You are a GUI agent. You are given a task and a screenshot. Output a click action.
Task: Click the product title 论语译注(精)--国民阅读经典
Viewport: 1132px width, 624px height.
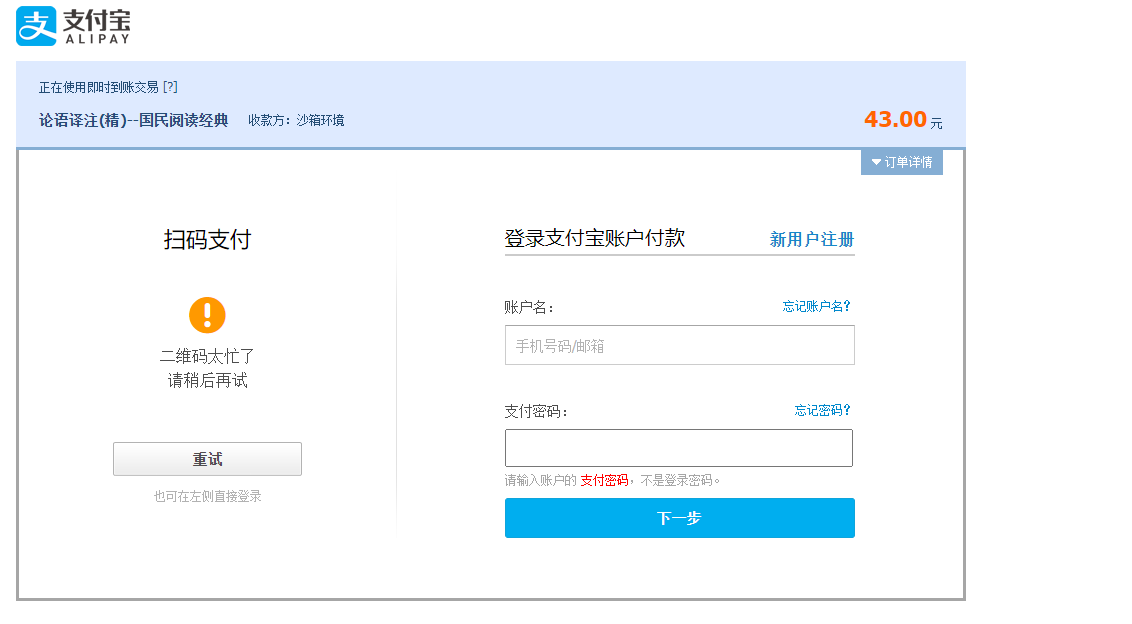coord(134,120)
